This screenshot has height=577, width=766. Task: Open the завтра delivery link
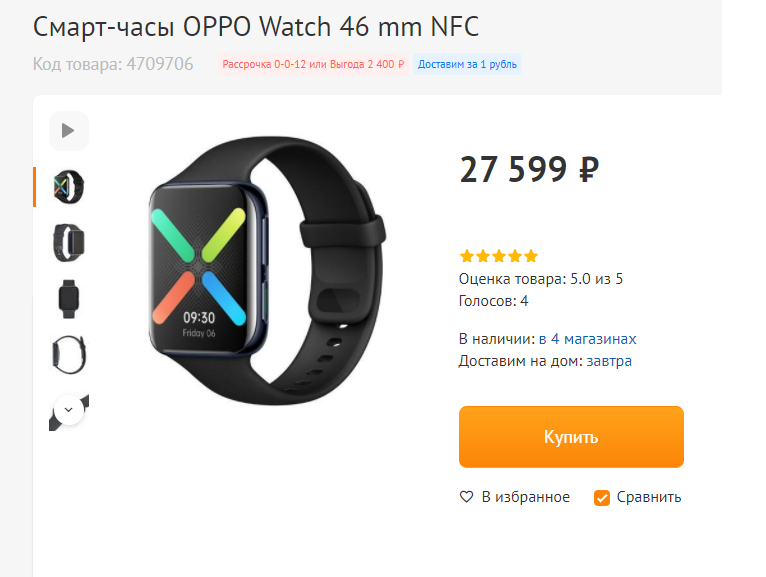[609, 361]
